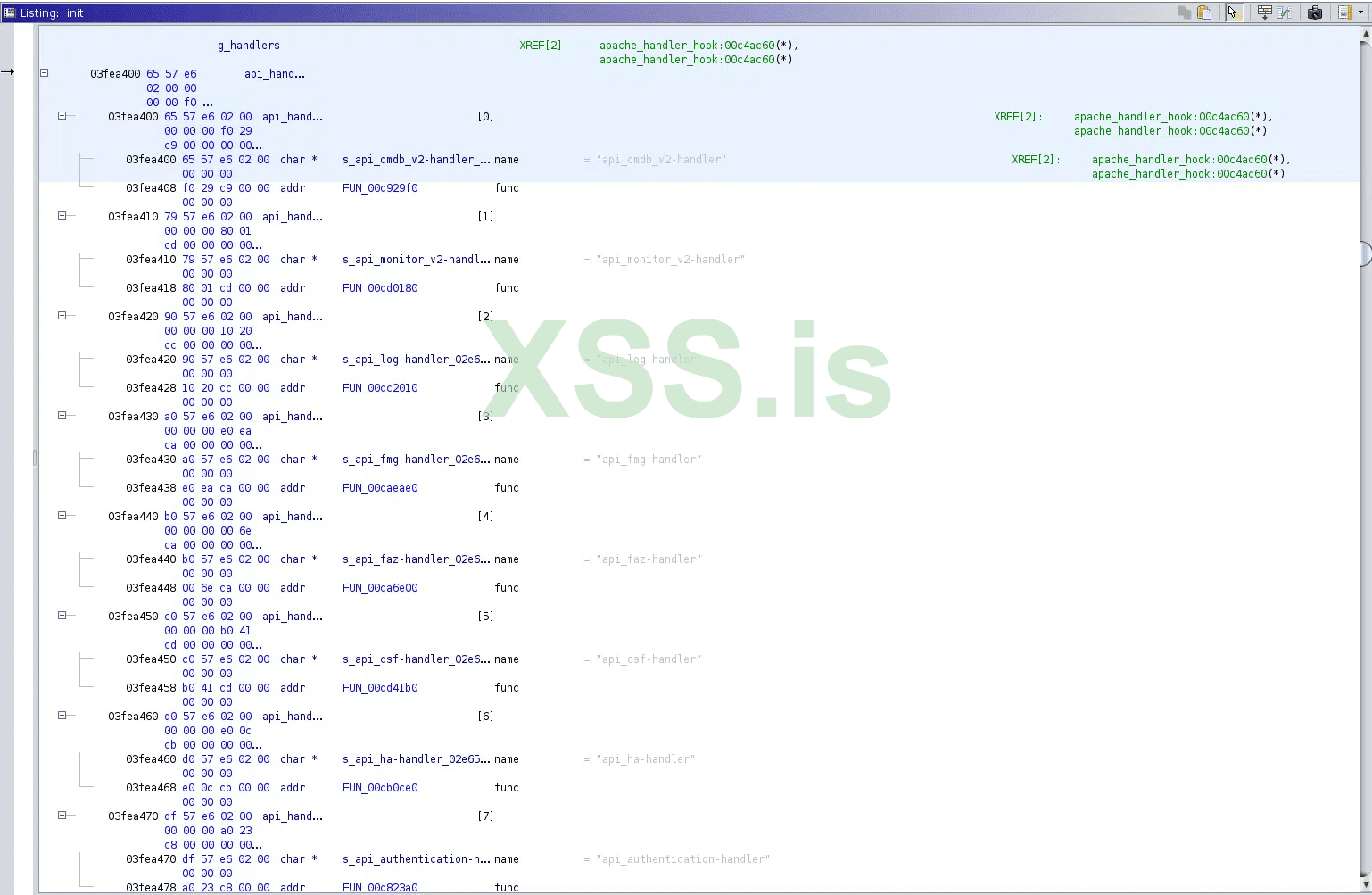Follow the FUN_00ca6e00 function reference
The height and width of the screenshot is (895, 1372).
pos(380,588)
